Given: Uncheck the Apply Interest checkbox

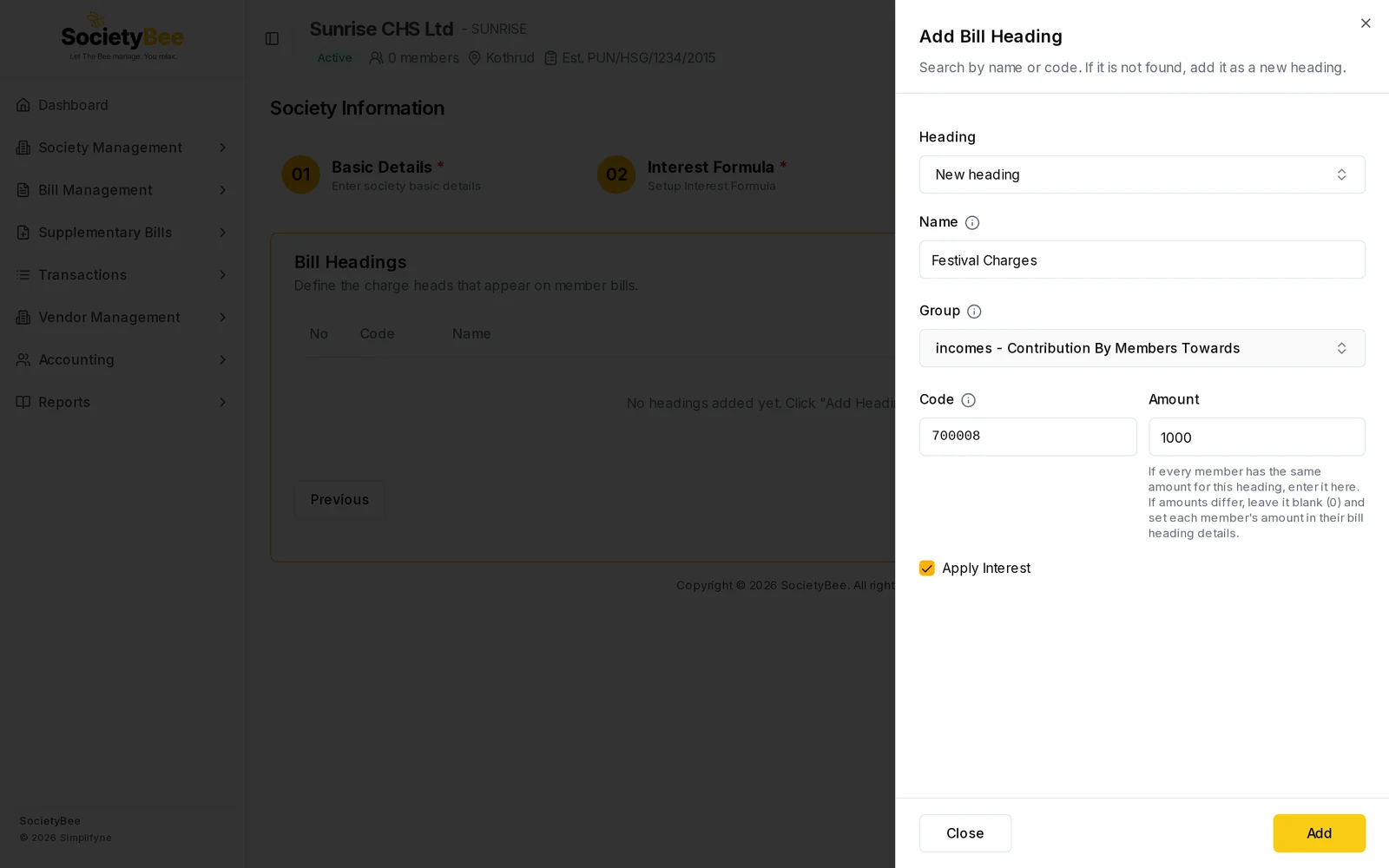Looking at the screenshot, I should [927, 569].
